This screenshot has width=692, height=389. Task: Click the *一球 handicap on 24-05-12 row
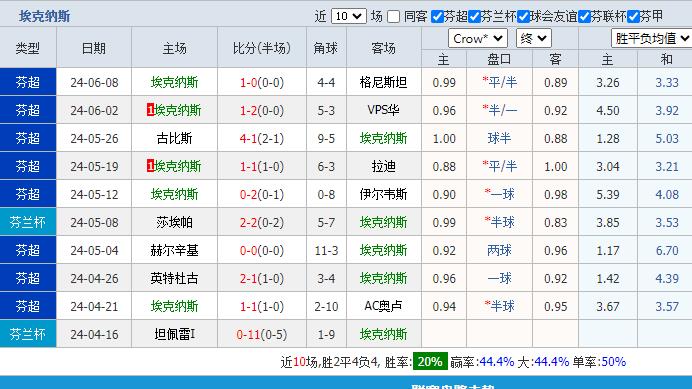coord(499,194)
